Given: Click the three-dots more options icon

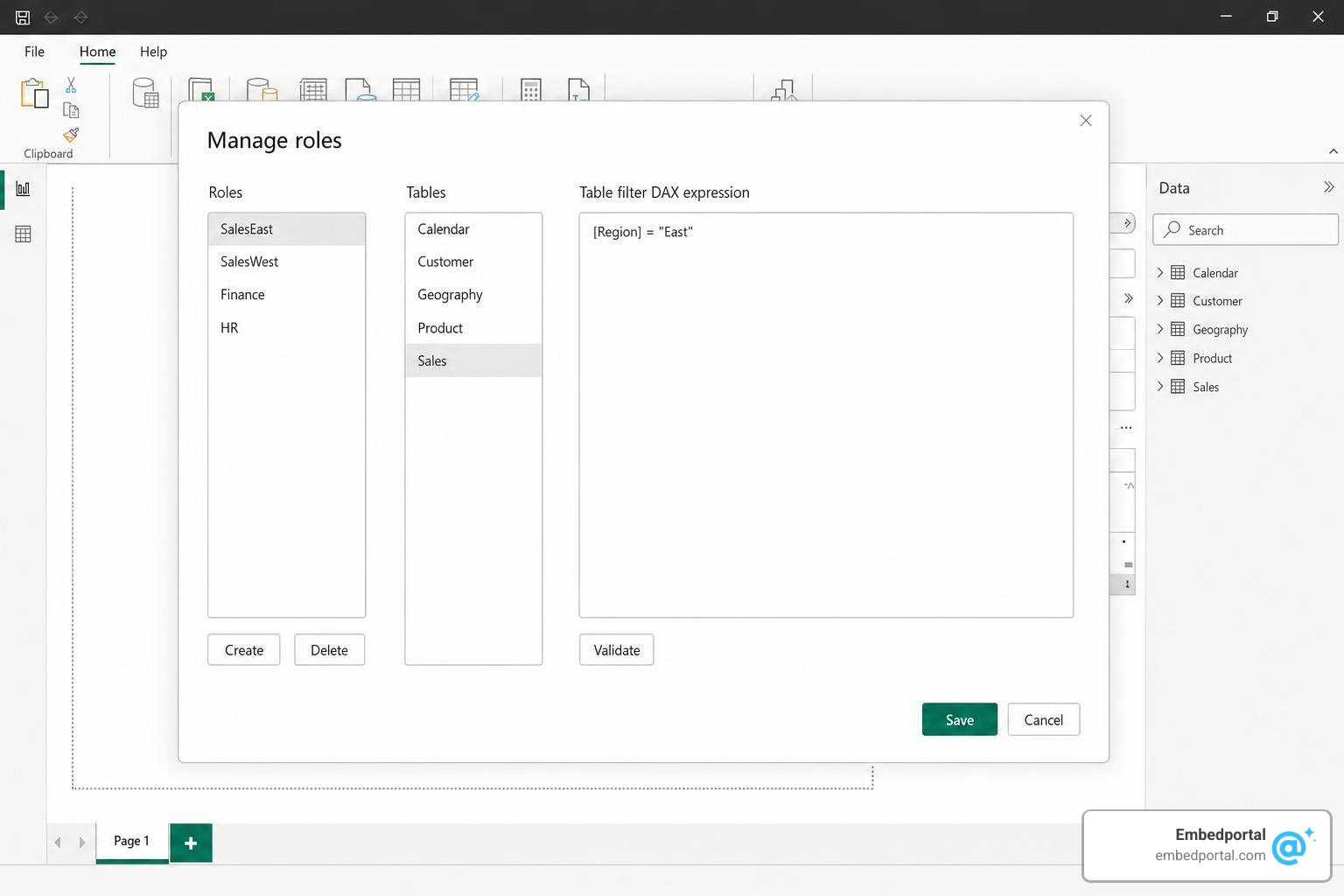Looking at the screenshot, I should point(1126,428).
